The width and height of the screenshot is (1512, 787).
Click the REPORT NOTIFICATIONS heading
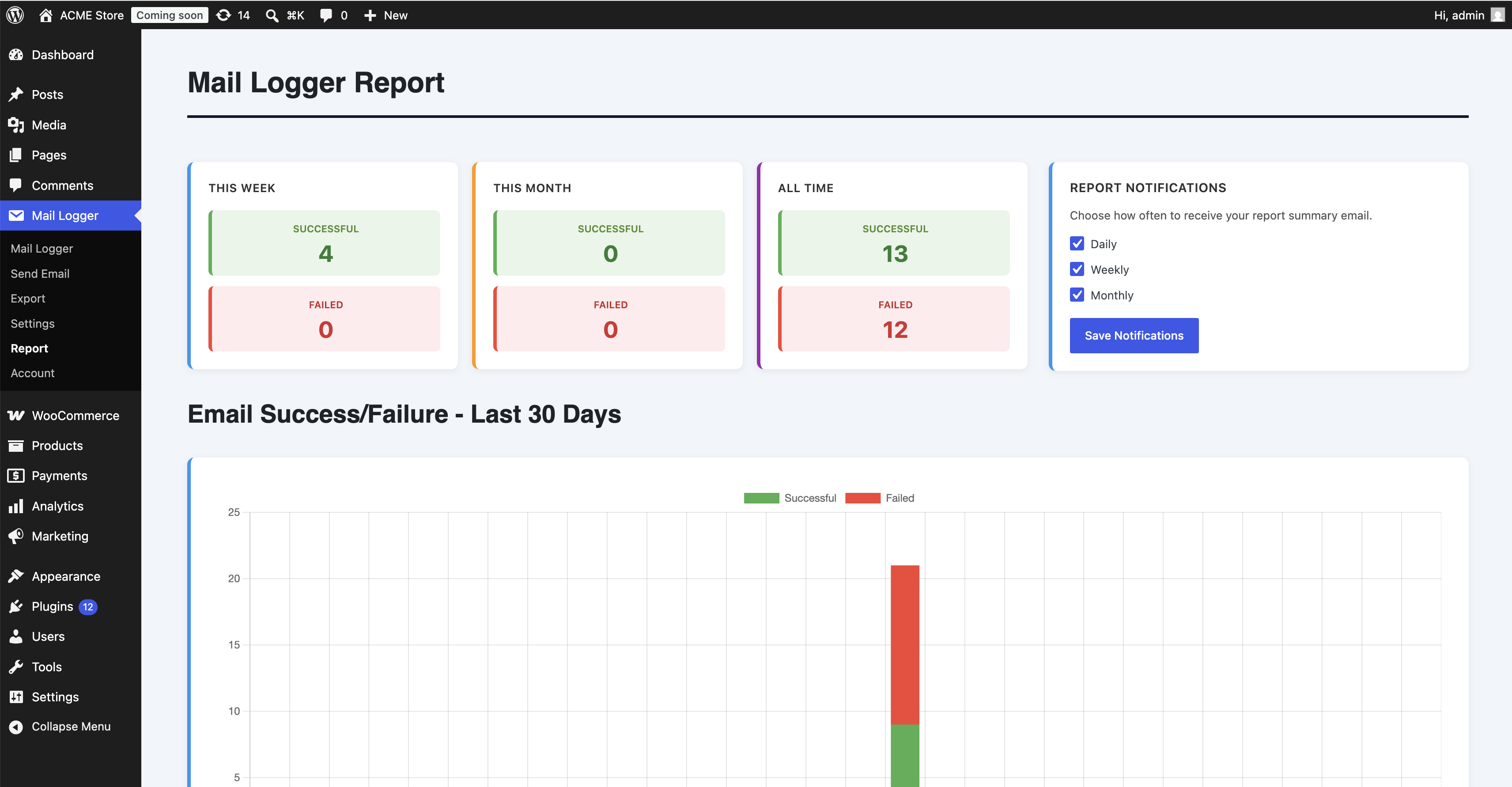coord(1148,188)
